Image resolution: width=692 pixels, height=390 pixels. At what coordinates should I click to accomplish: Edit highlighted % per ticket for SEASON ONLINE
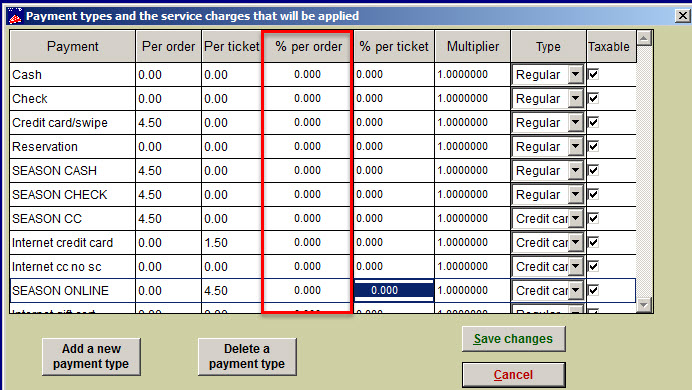pyautogui.click(x=394, y=290)
